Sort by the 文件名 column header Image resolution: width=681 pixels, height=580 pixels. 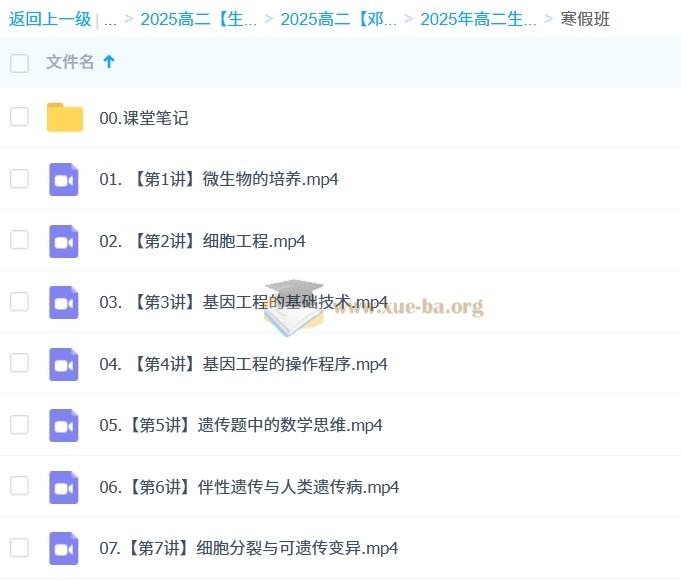[x=70, y=62]
